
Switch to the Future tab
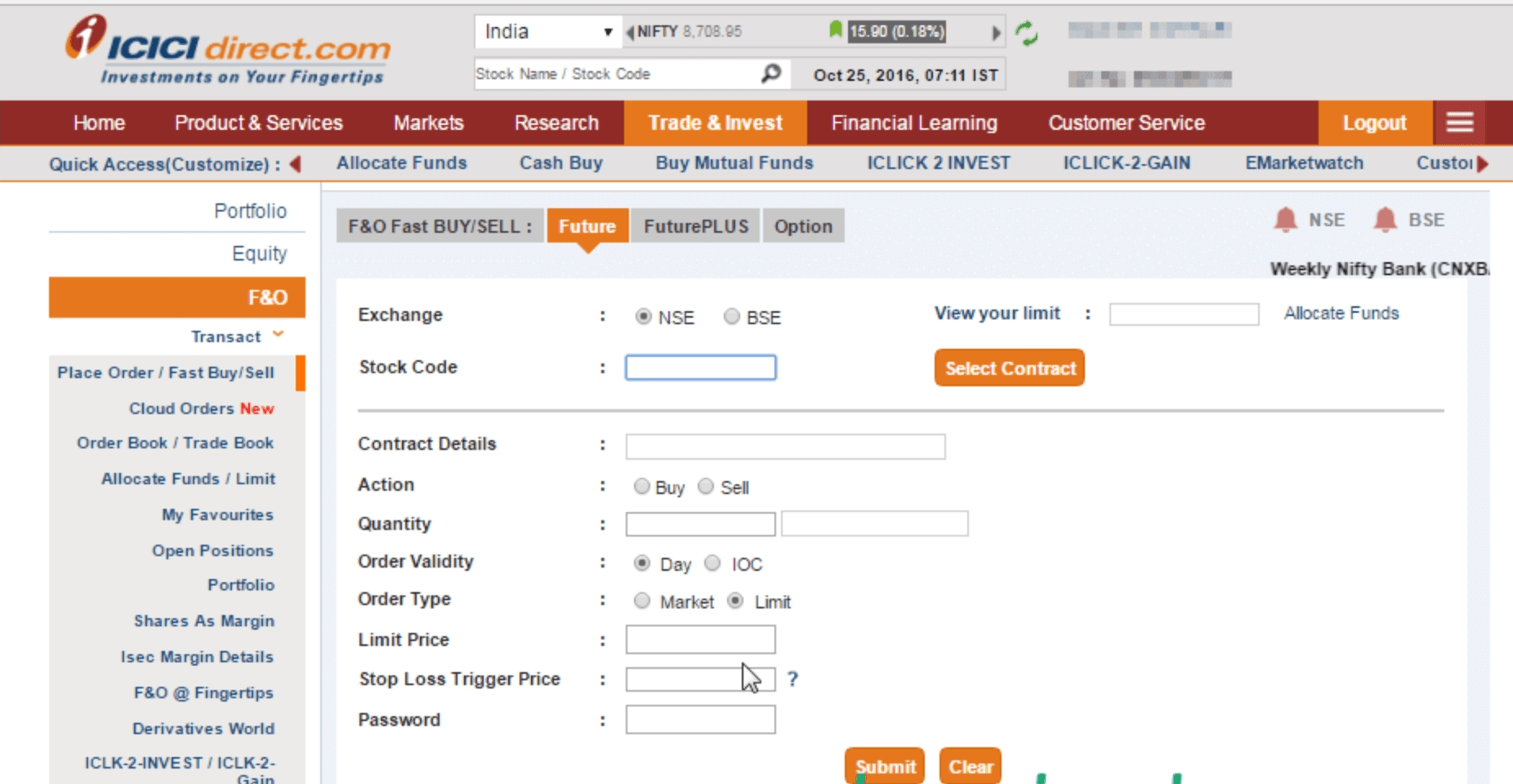[x=587, y=226]
